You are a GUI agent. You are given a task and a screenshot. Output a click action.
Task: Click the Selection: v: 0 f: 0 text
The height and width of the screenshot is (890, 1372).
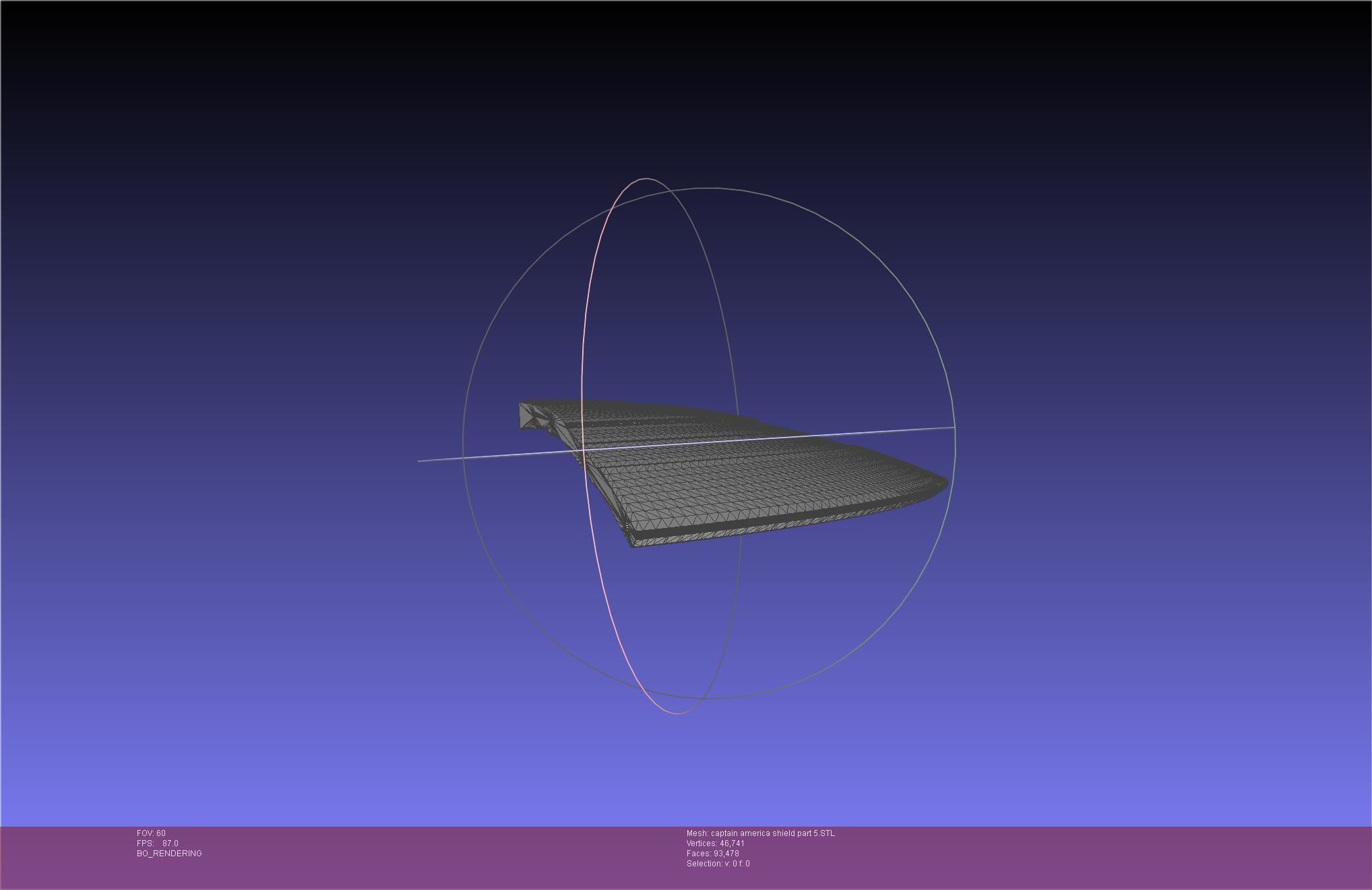click(x=718, y=864)
